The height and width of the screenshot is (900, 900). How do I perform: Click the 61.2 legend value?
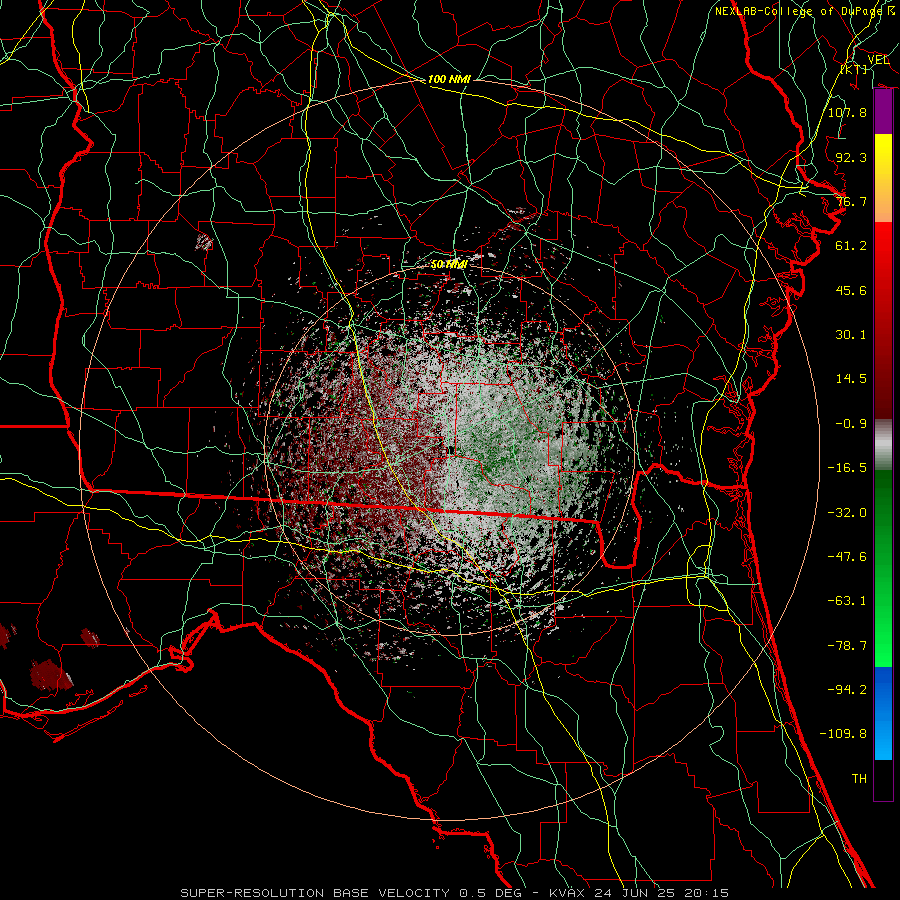[x=851, y=246]
